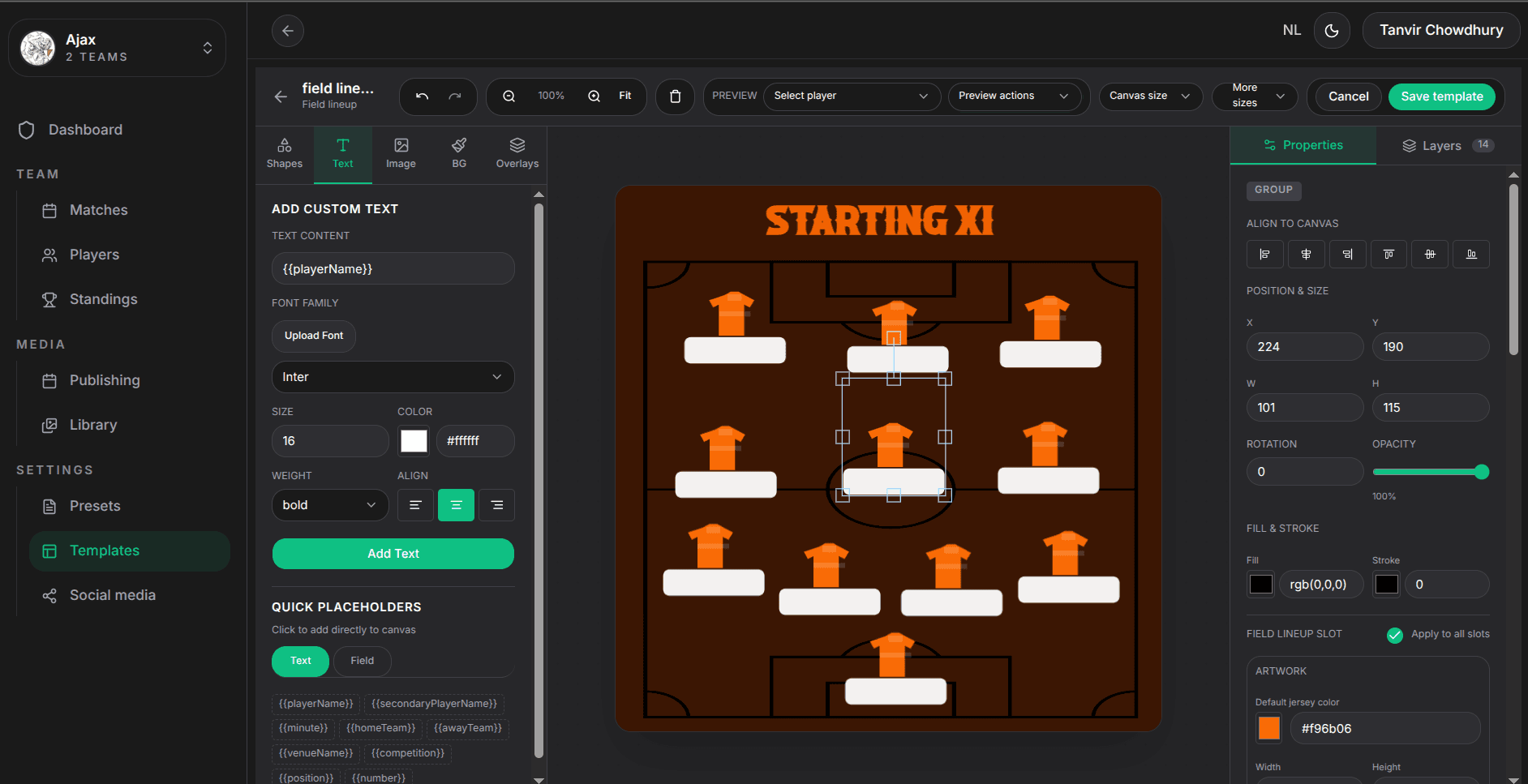Switch language with NL button
This screenshot has height=784, width=1528.
pos(1291,31)
